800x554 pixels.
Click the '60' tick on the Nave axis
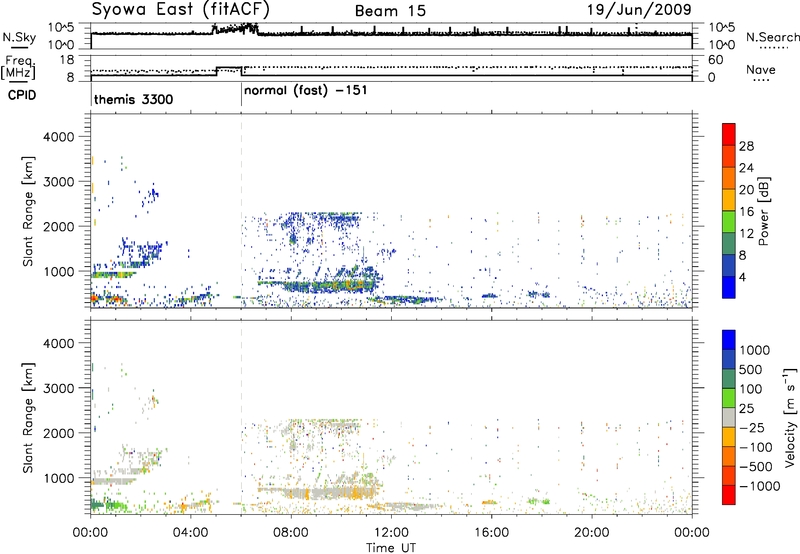[x=715, y=60]
